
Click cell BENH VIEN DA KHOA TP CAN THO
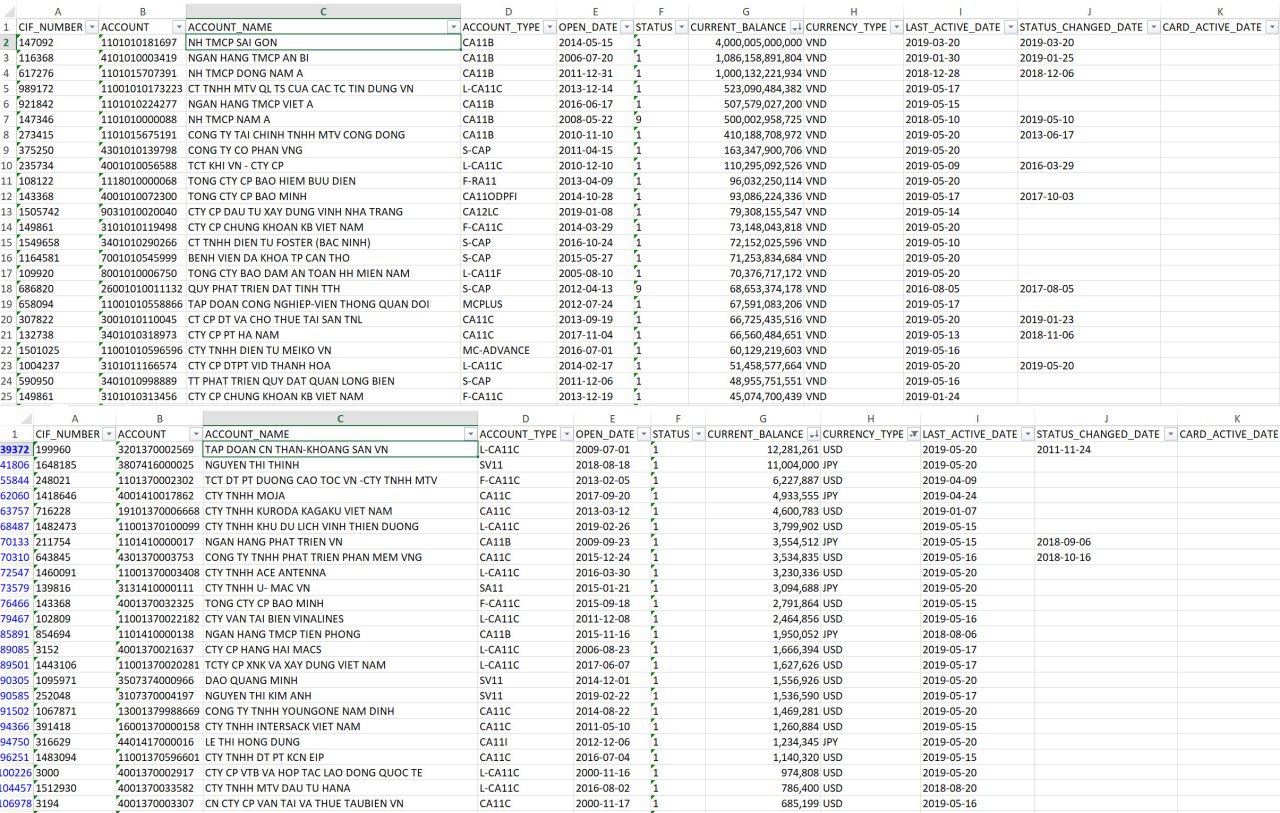pyautogui.click(x=323, y=258)
